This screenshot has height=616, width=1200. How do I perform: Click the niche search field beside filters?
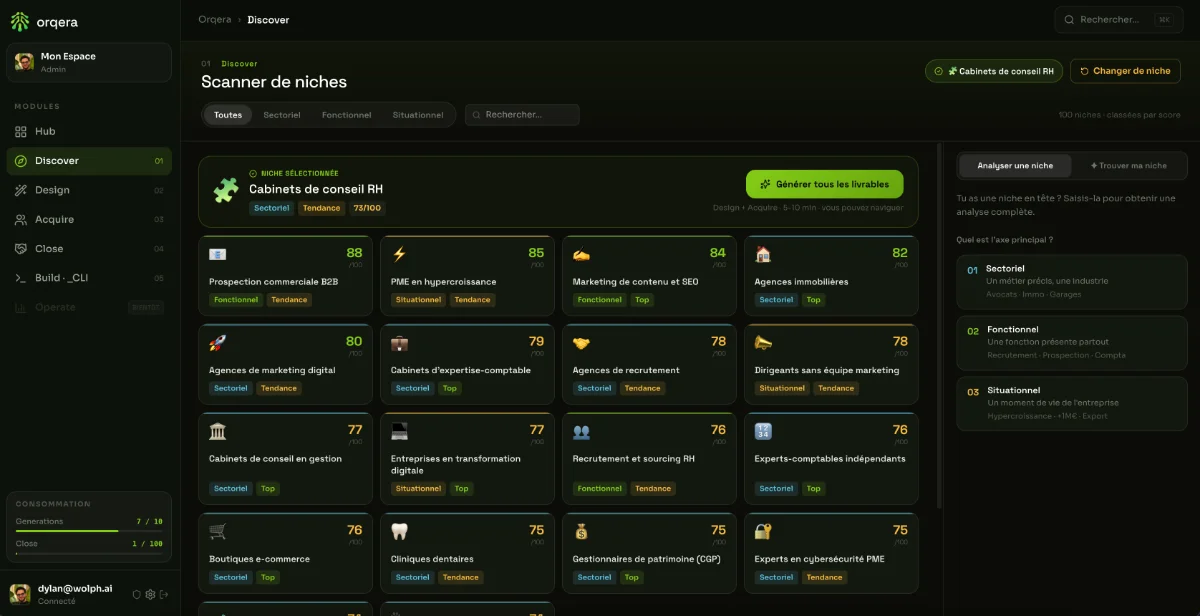click(522, 115)
